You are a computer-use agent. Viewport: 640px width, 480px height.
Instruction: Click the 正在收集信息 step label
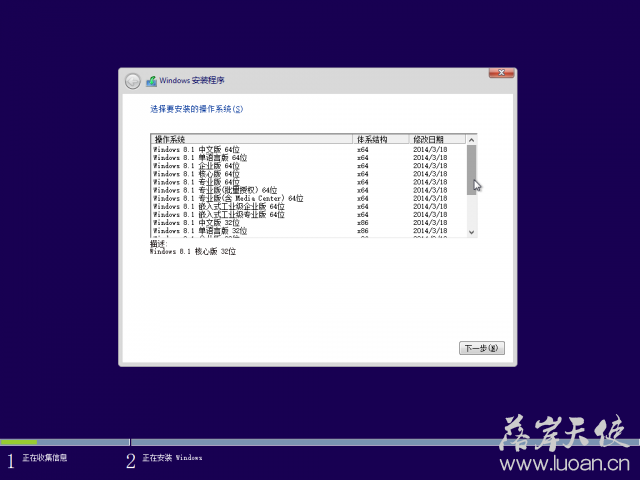click(x=44, y=458)
